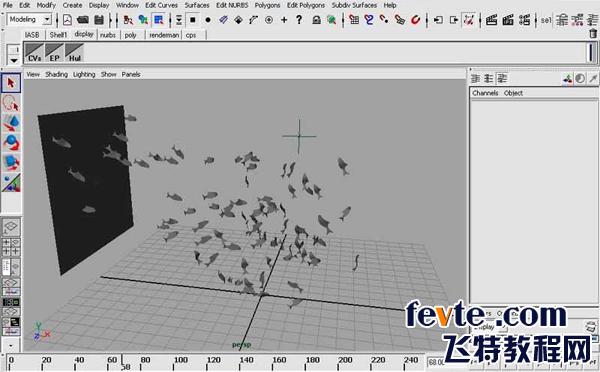Expand the shelf options arrow menu
Viewport: 600px width, 372px height.
click(x=14, y=60)
